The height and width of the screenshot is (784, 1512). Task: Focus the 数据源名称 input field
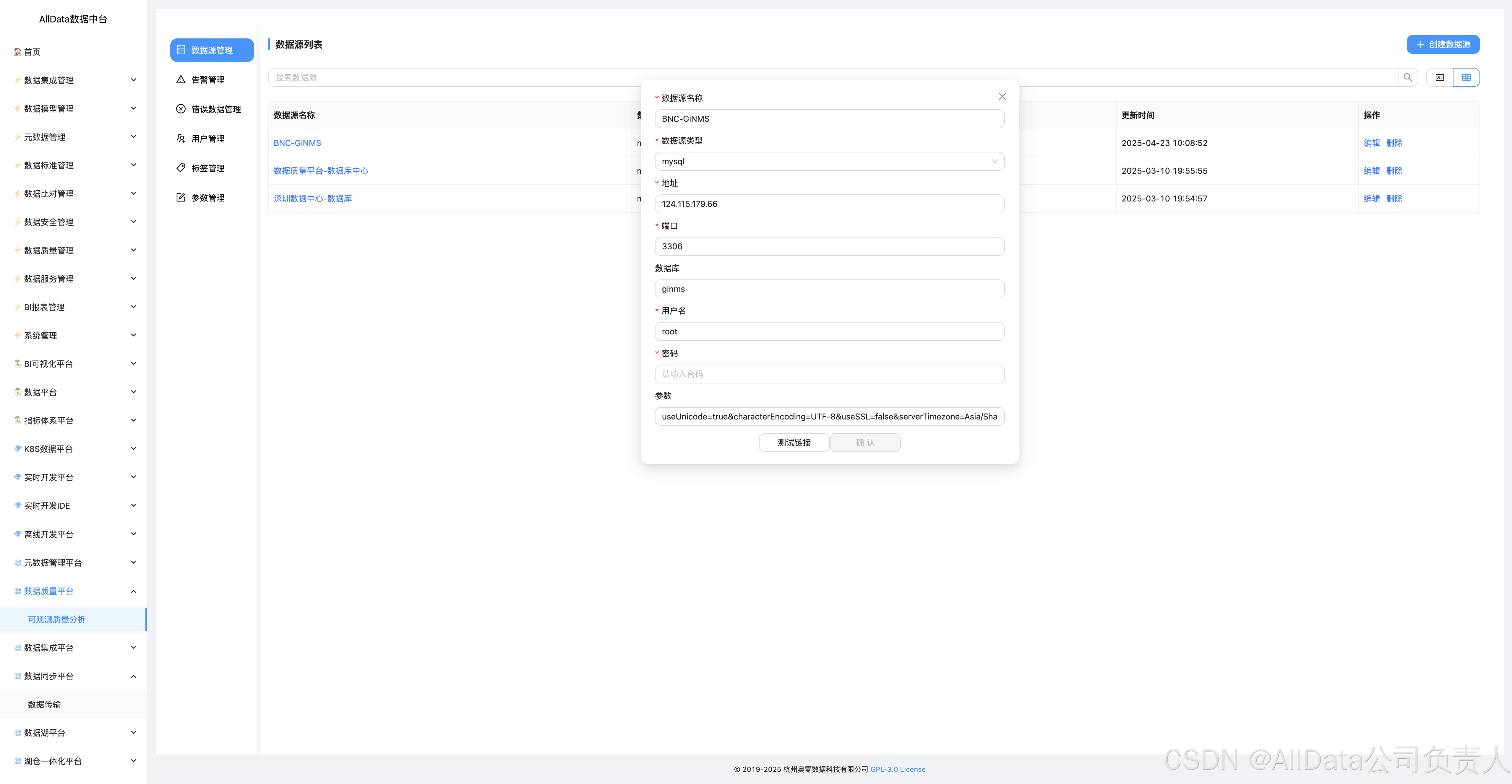point(829,118)
